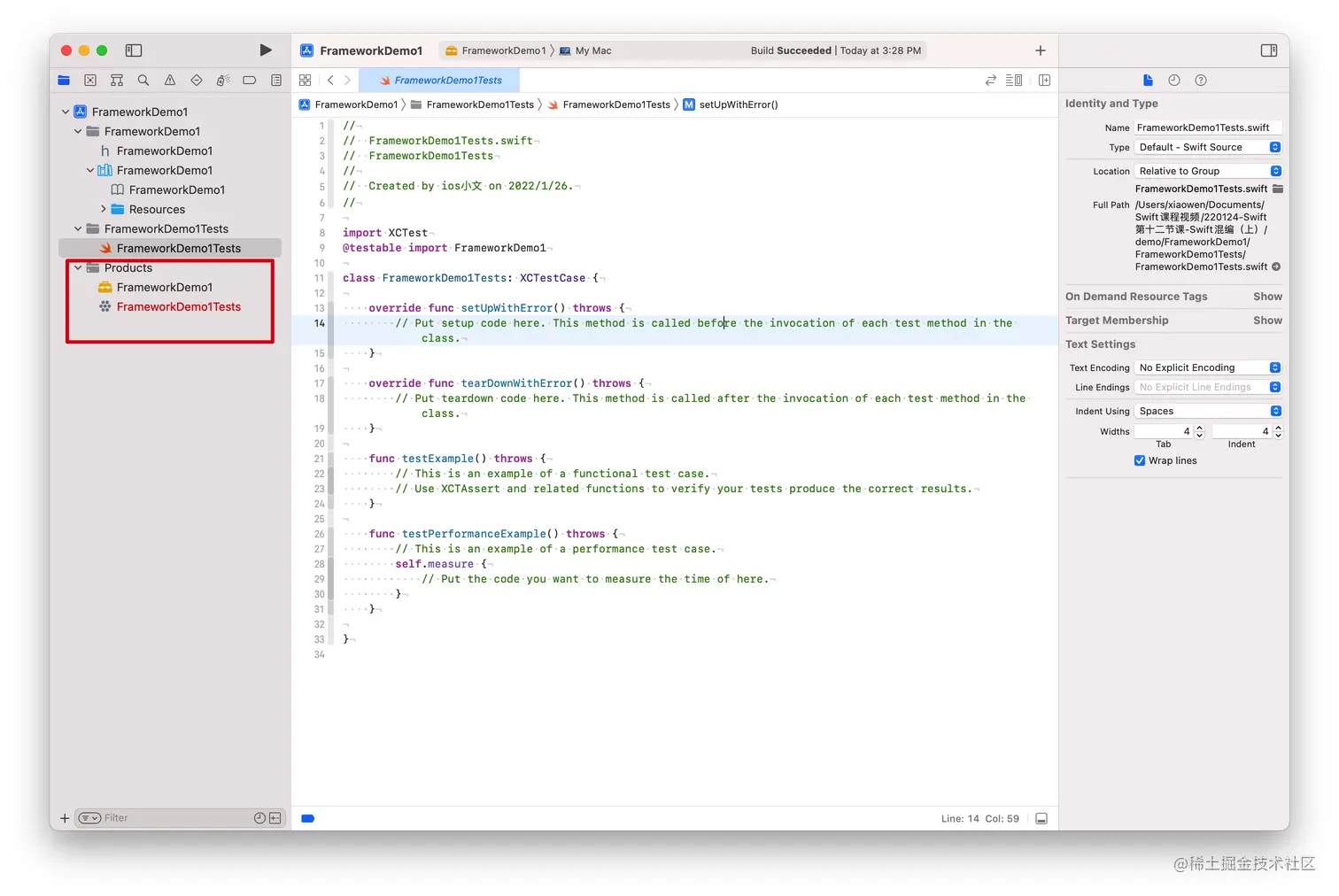1339x896 pixels.
Task: Open the Find navigator magnifier
Action: point(143,81)
